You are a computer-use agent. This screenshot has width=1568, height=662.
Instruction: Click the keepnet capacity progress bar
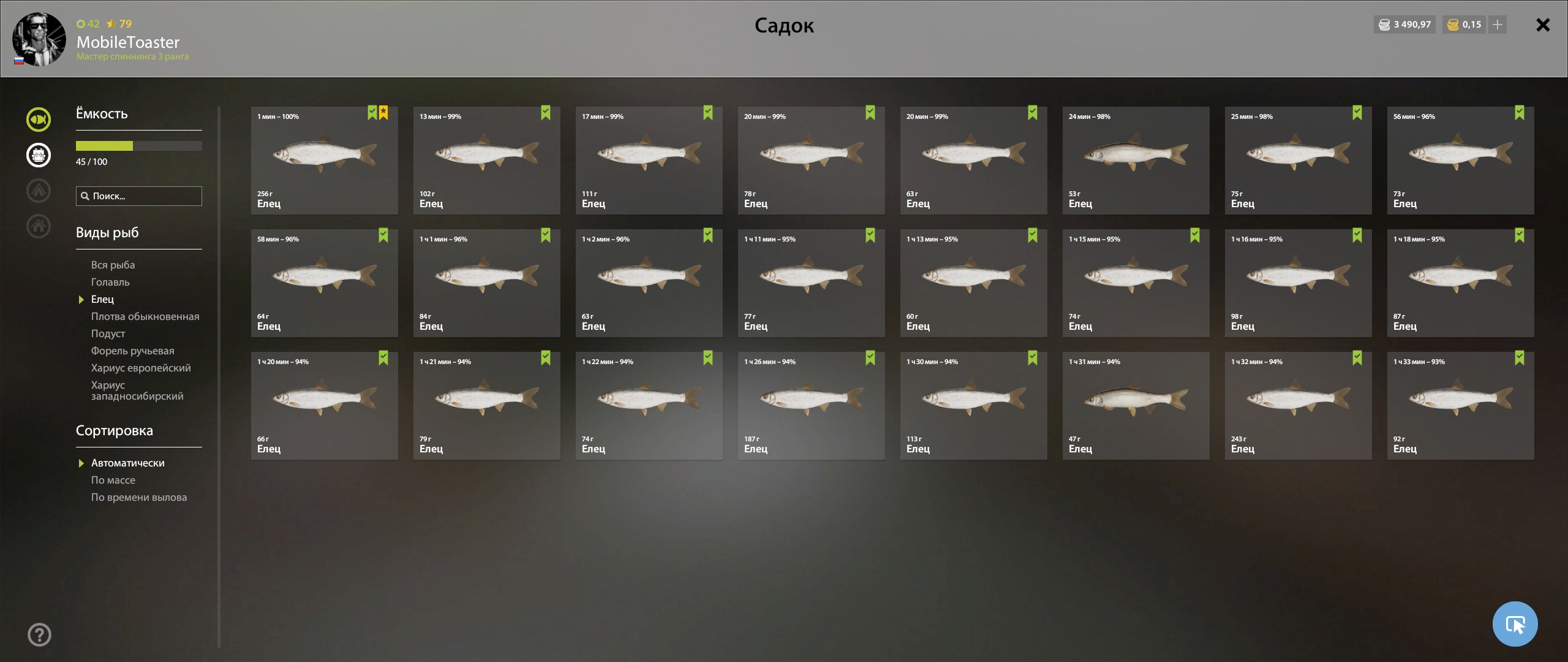139,146
